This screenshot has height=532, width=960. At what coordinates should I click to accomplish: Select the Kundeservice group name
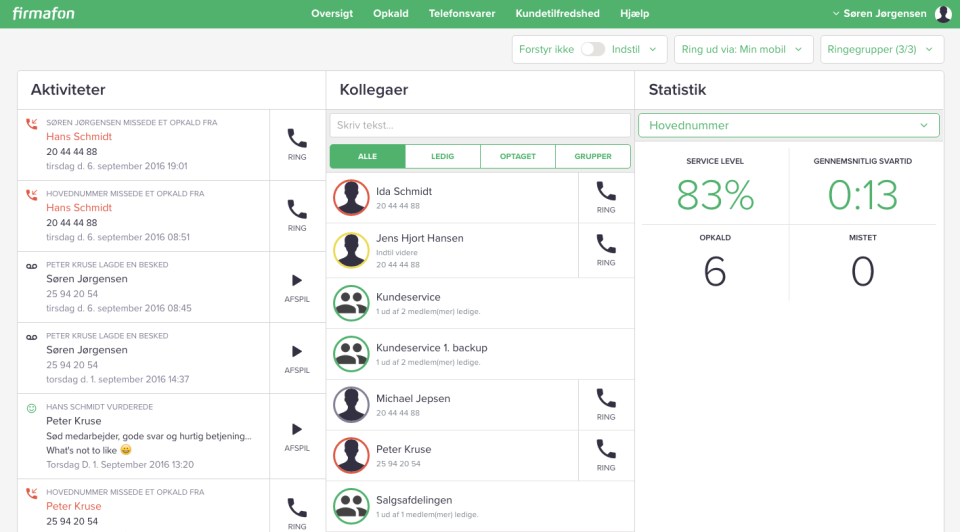coord(408,297)
